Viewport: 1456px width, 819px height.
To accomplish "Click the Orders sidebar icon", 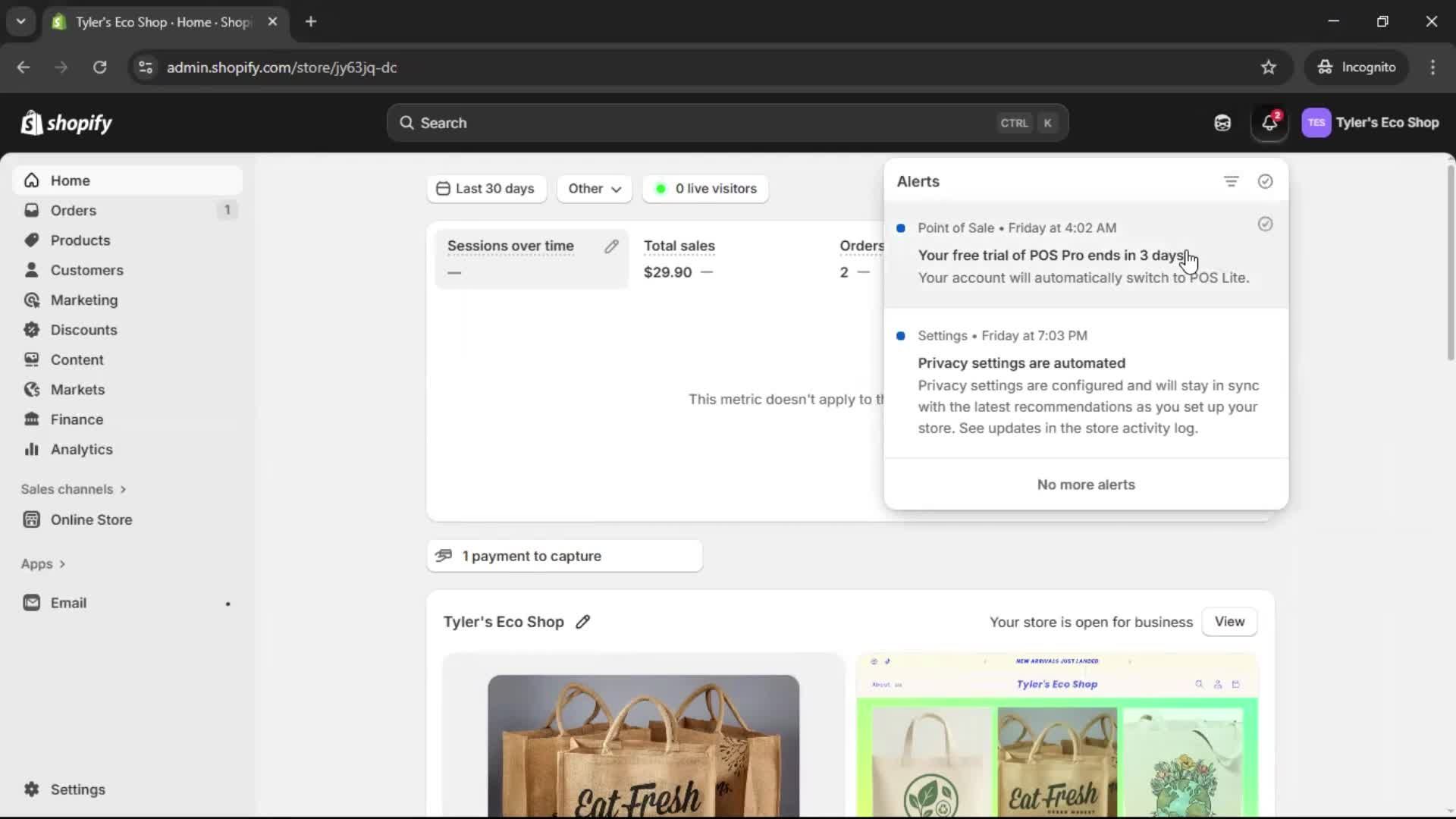I will point(31,210).
